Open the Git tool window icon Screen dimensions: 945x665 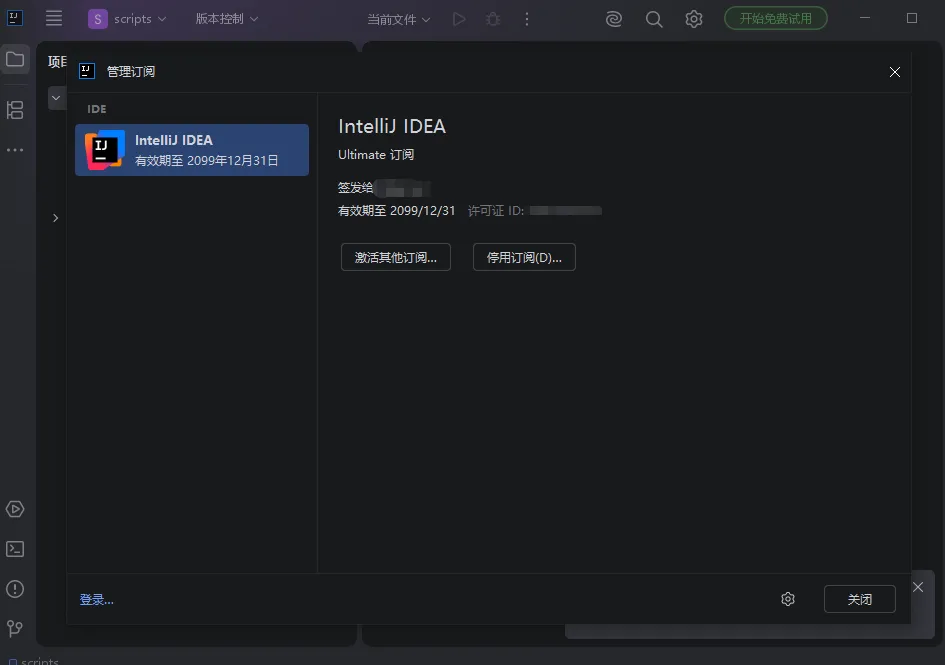15,629
